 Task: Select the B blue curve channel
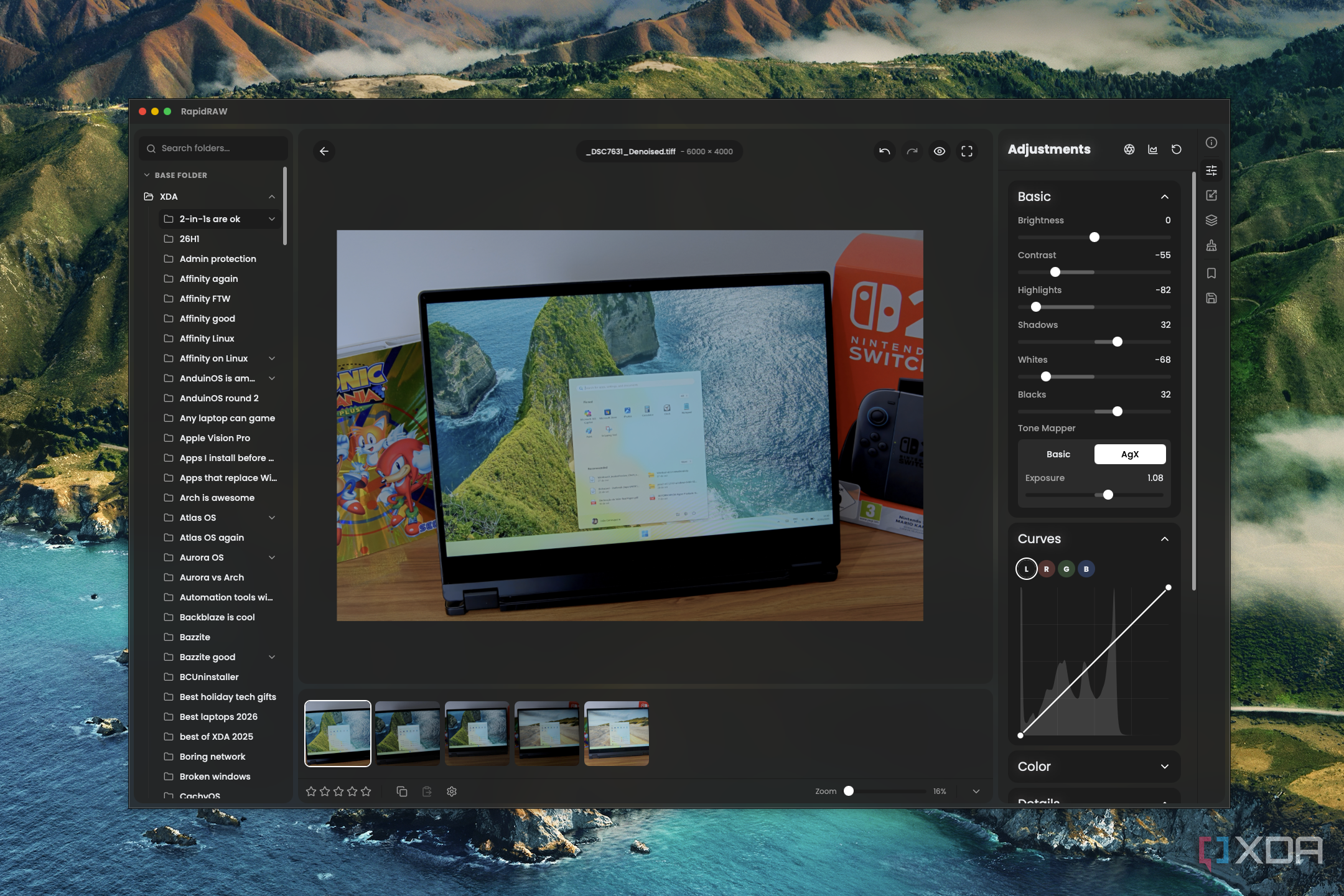1086,569
